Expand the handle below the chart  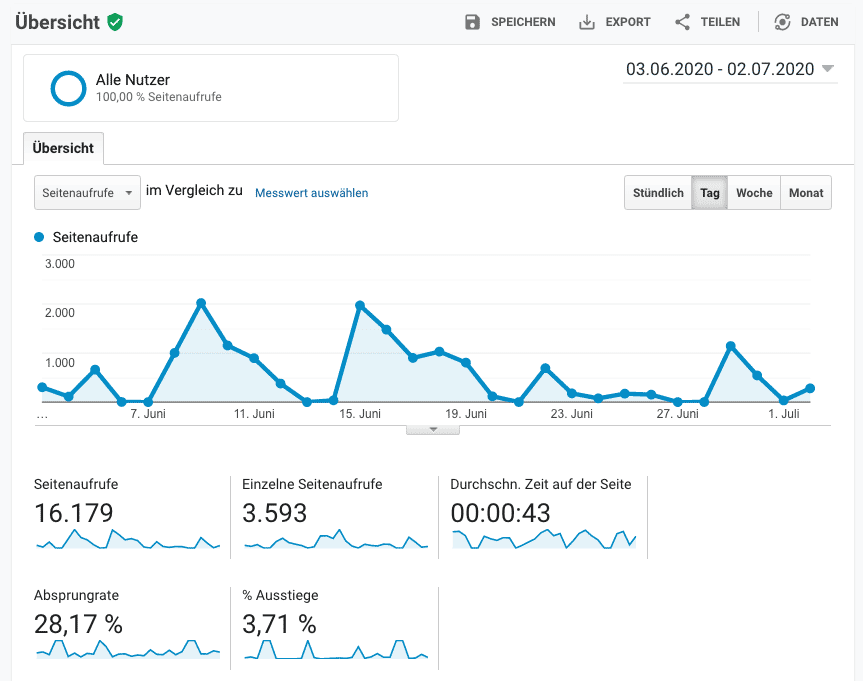(x=432, y=429)
